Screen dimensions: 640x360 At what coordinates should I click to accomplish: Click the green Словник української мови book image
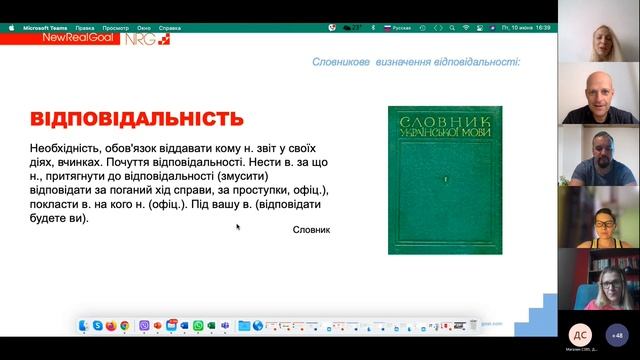coord(445,180)
